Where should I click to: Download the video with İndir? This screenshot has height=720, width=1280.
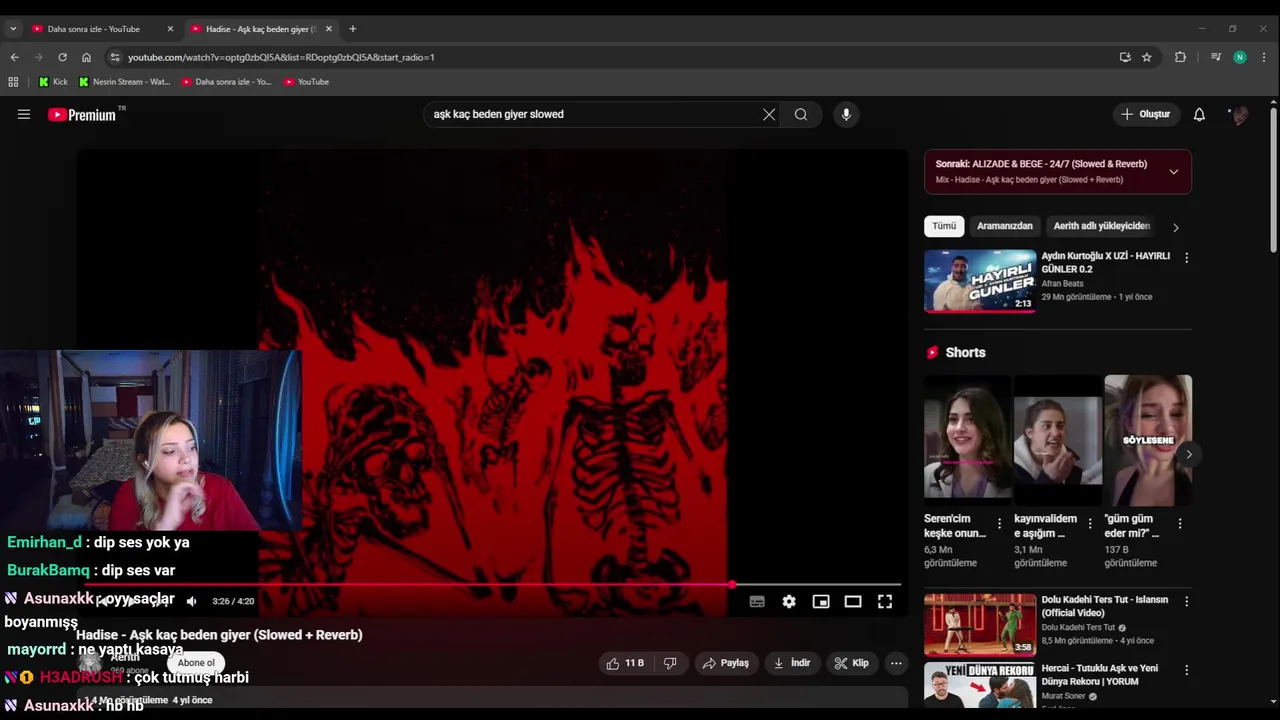[x=792, y=663]
